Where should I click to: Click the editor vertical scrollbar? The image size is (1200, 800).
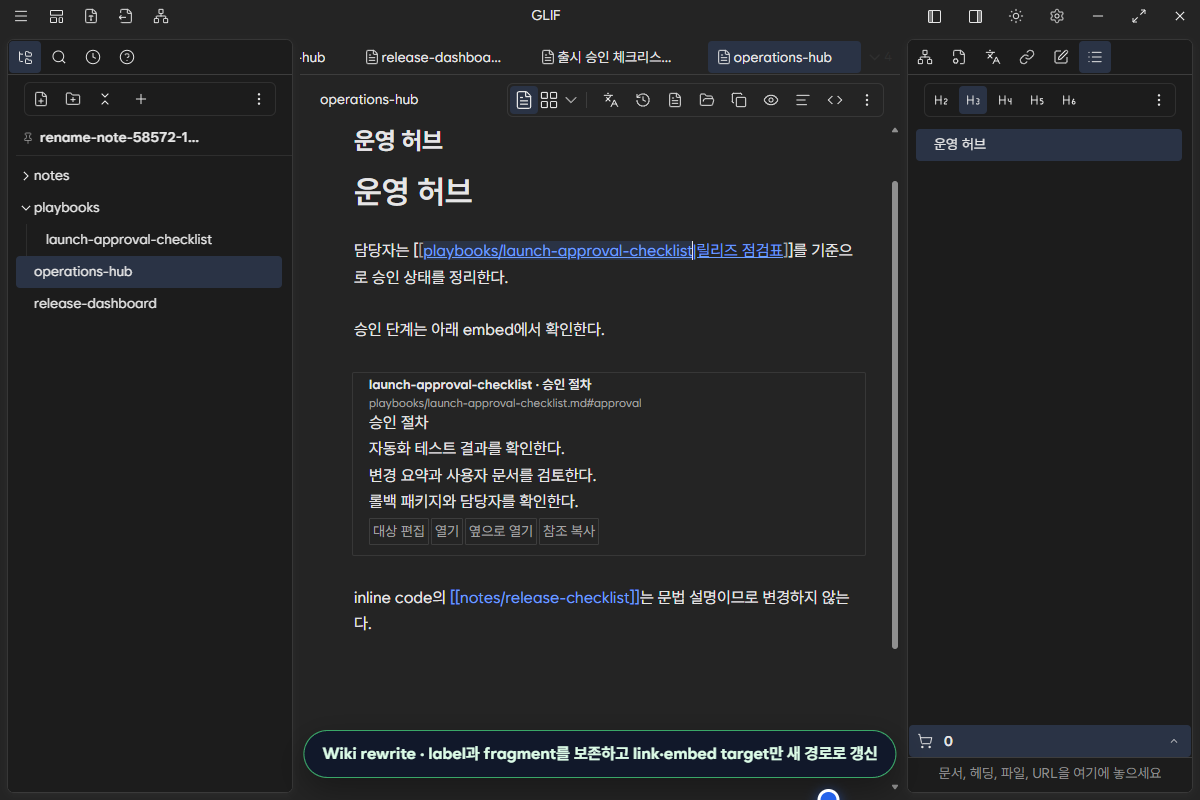894,414
